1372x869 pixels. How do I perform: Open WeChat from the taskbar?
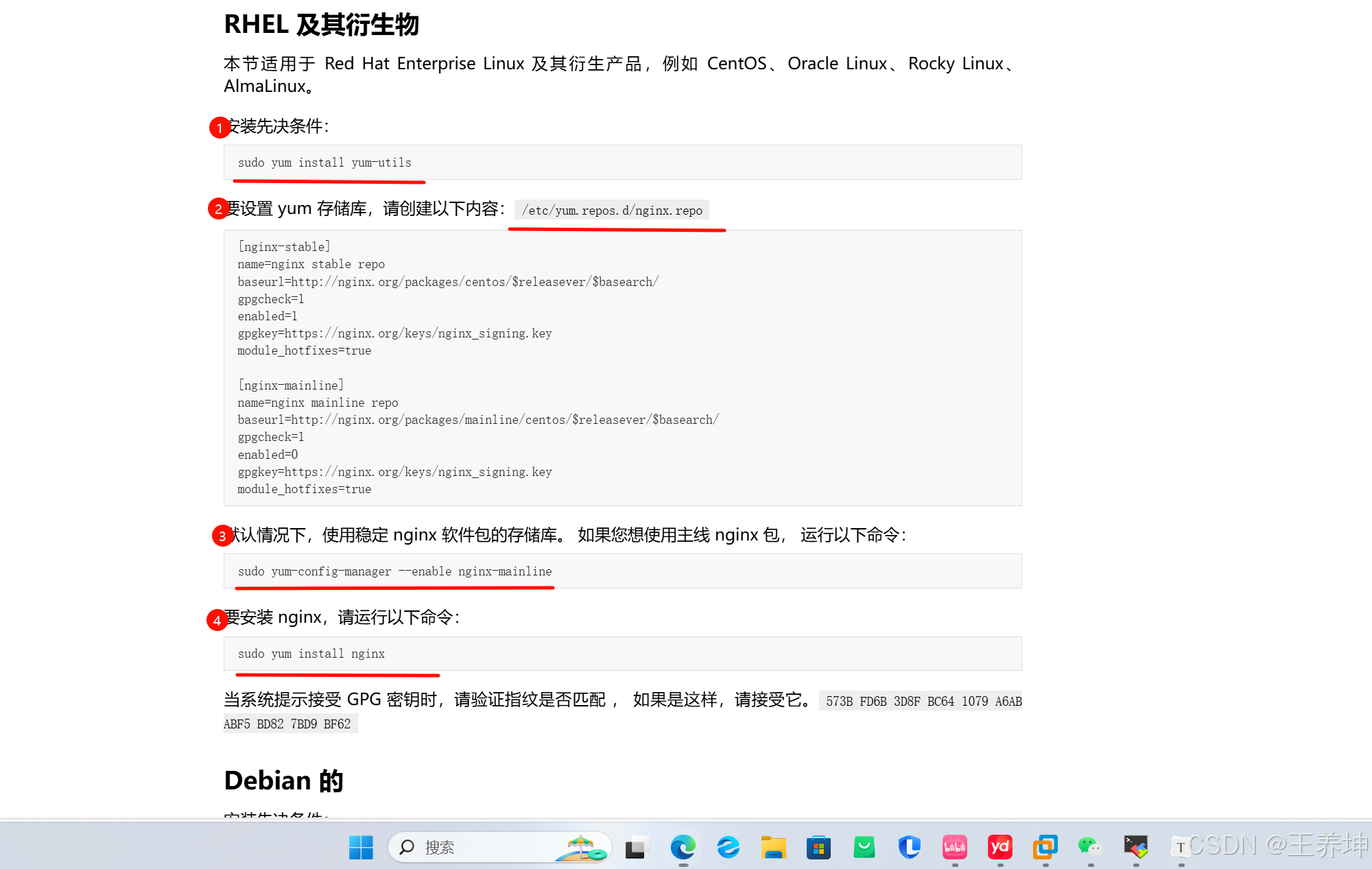(1090, 848)
